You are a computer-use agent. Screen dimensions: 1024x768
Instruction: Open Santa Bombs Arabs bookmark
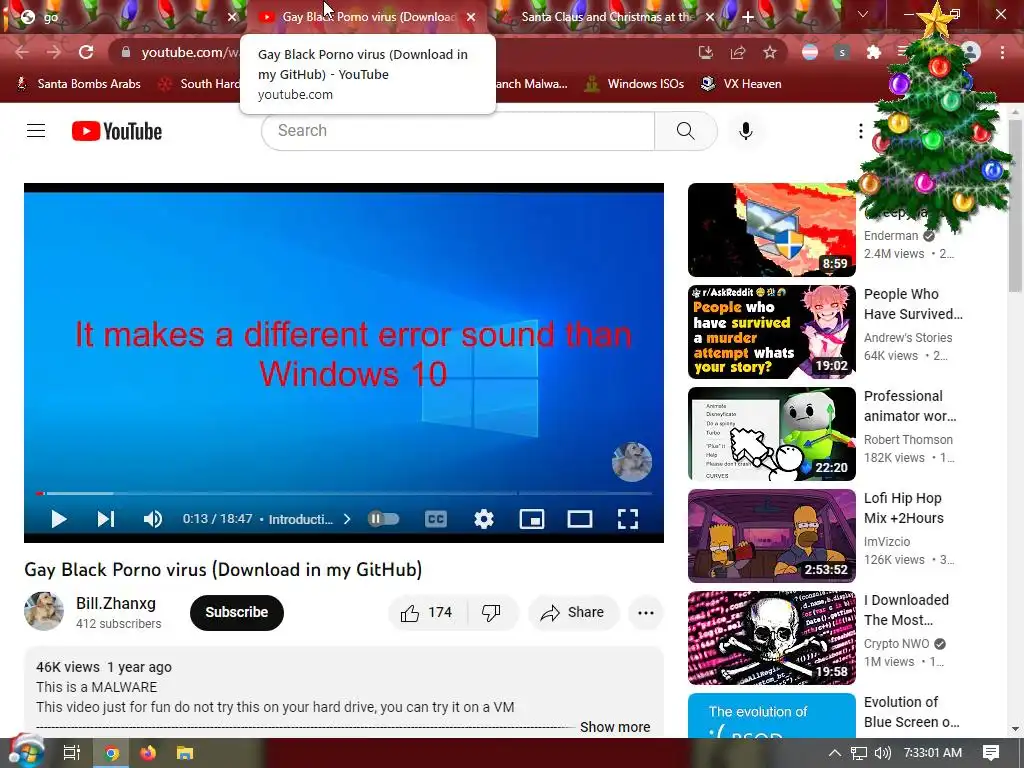(78, 84)
